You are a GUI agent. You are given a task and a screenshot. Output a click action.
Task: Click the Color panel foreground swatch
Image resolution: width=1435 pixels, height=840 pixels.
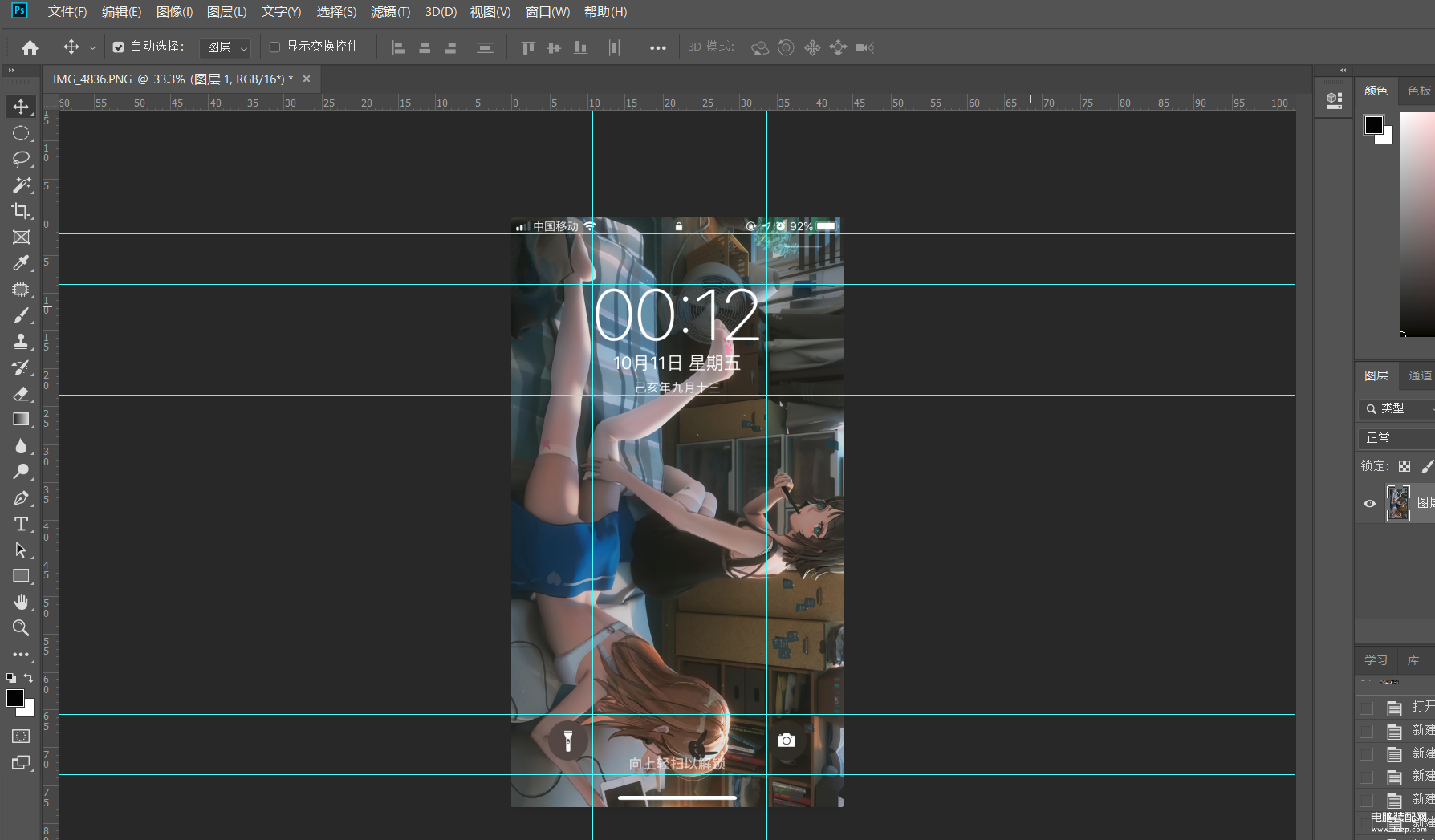[1373, 124]
